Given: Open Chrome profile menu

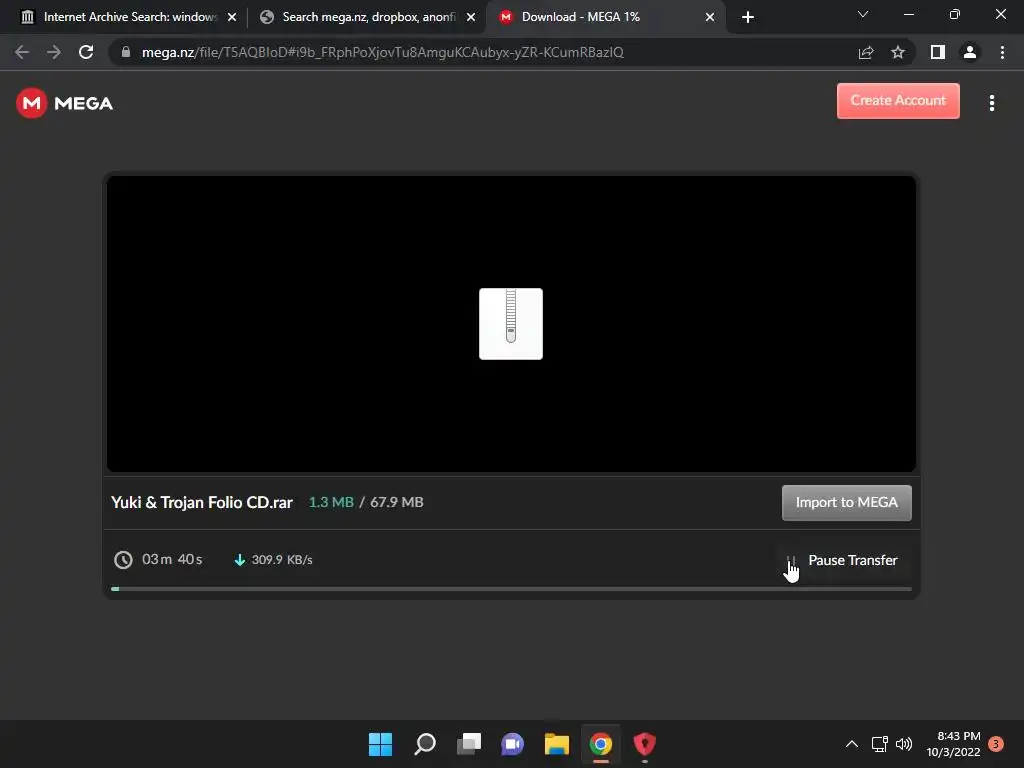Looking at the screenshot, I should [970, 52].
